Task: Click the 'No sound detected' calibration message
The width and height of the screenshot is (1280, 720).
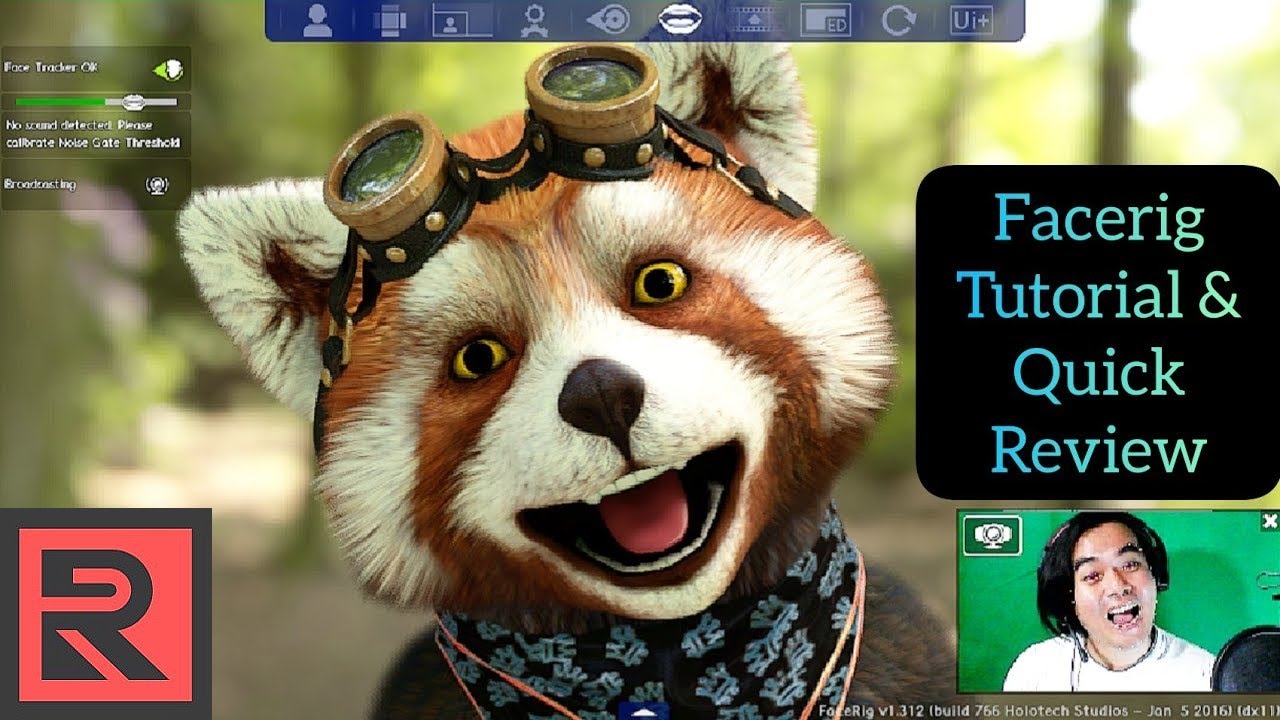Action: pyautogui.click(x=94, y=134)
